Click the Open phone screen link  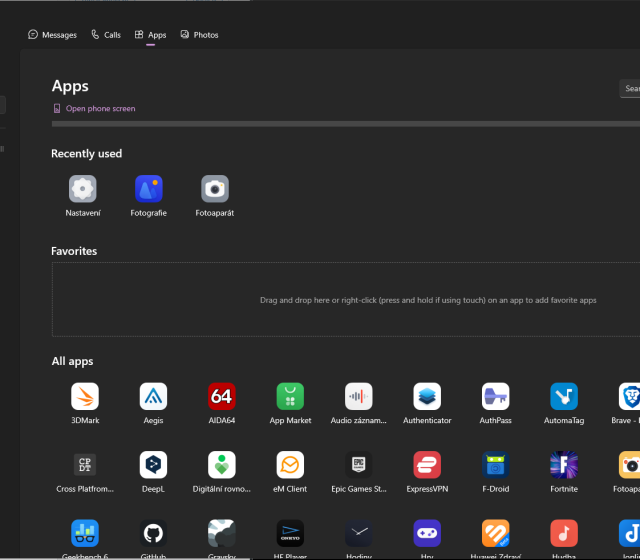pyautogui.click(x=100, y=108)
